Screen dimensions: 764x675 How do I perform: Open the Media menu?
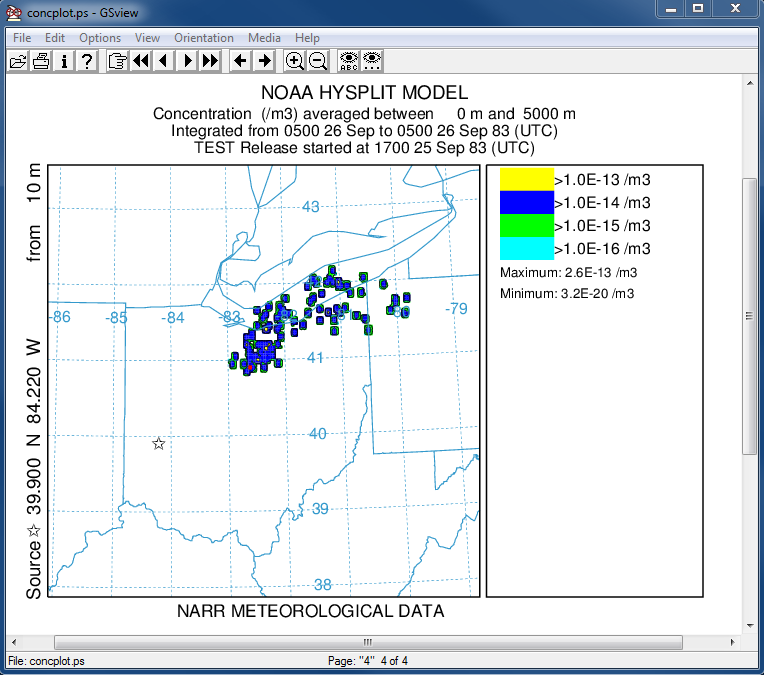coord(264,38)
